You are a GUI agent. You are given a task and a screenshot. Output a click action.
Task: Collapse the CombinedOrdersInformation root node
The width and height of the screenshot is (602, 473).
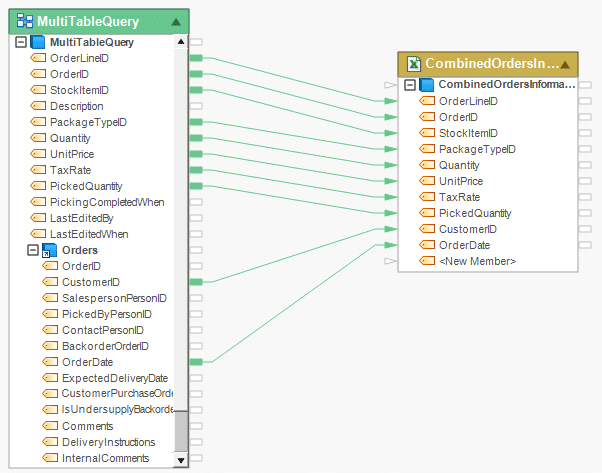pos(410,85)
